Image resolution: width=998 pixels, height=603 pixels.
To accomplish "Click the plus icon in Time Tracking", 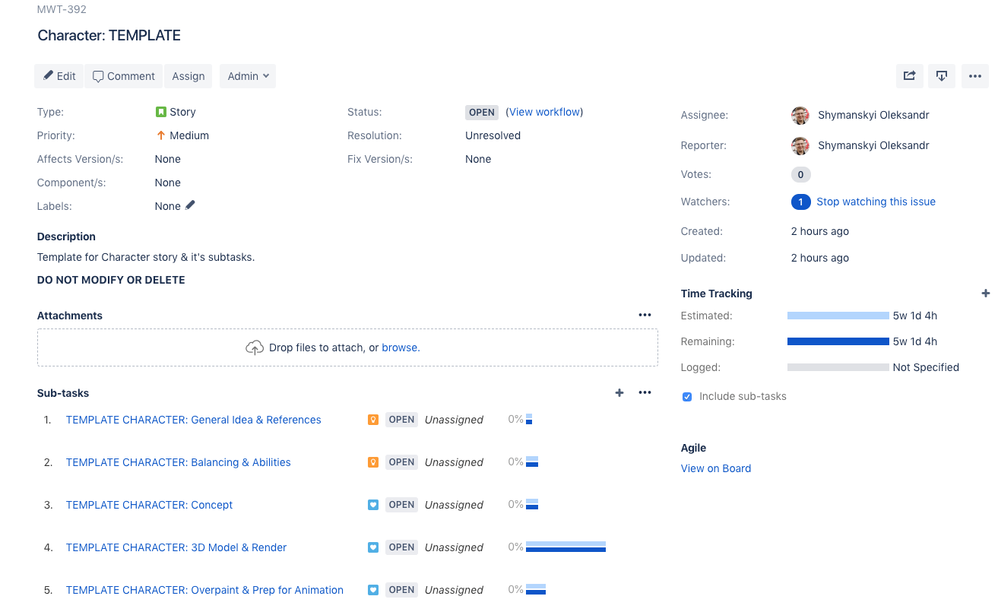I will pyautogui.click(x=985, y=294).
